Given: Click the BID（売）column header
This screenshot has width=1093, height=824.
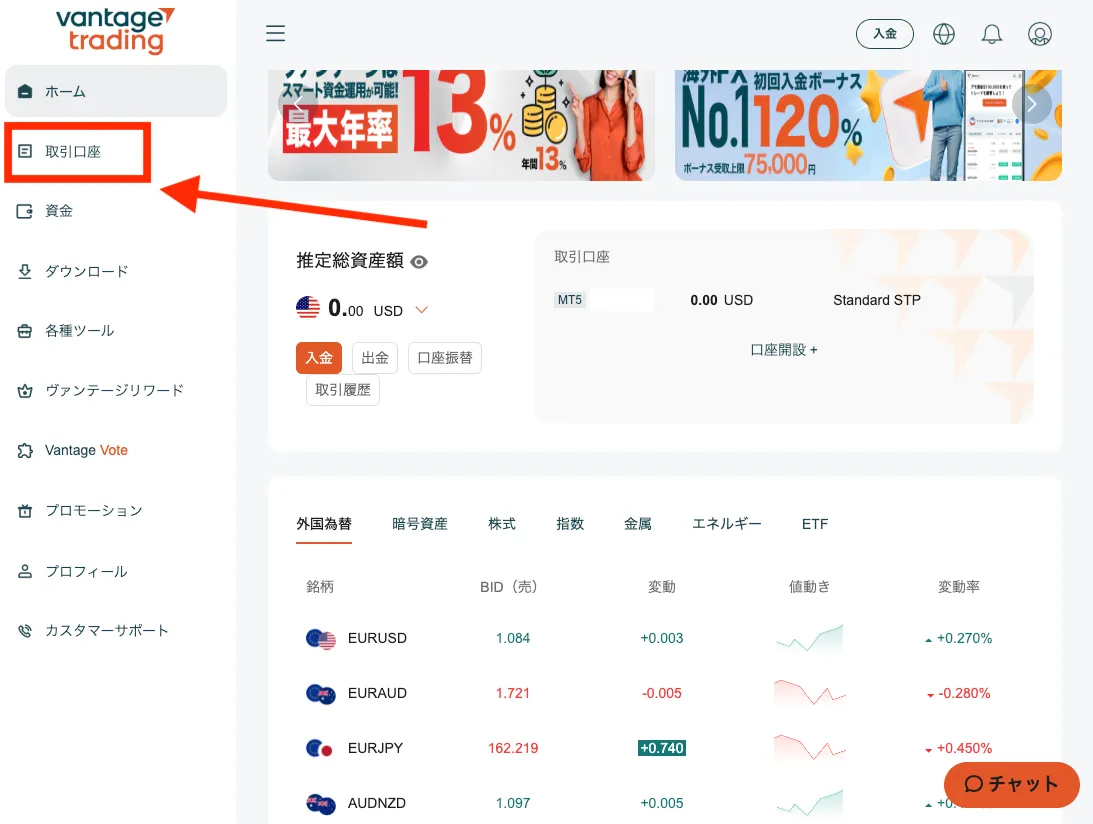Looking at the screenshot, I should pyautogui.click(x=508, y=587).
